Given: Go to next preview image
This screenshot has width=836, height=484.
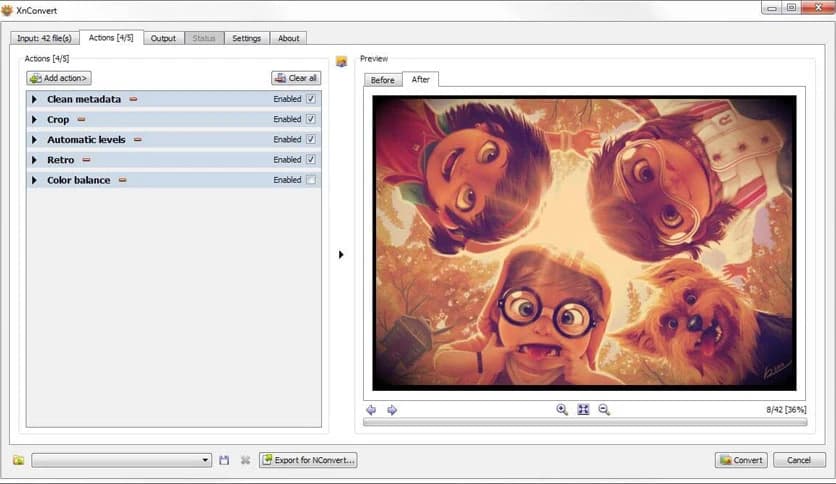Looking at the screenshot, I should pyautogui.click(x=392, y=409).
